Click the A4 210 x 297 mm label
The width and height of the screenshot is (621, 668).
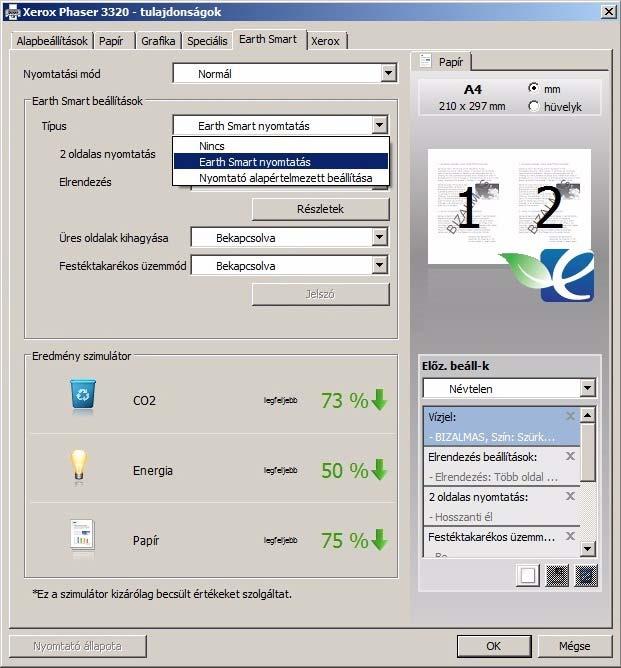coord(472,98)
